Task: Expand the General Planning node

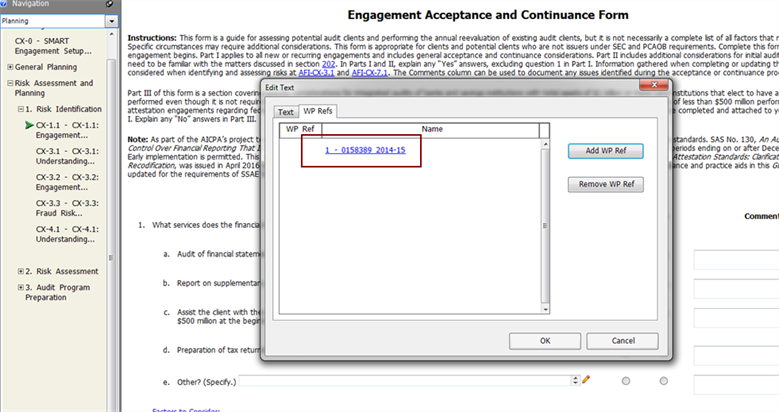Action: pos(10,67)
